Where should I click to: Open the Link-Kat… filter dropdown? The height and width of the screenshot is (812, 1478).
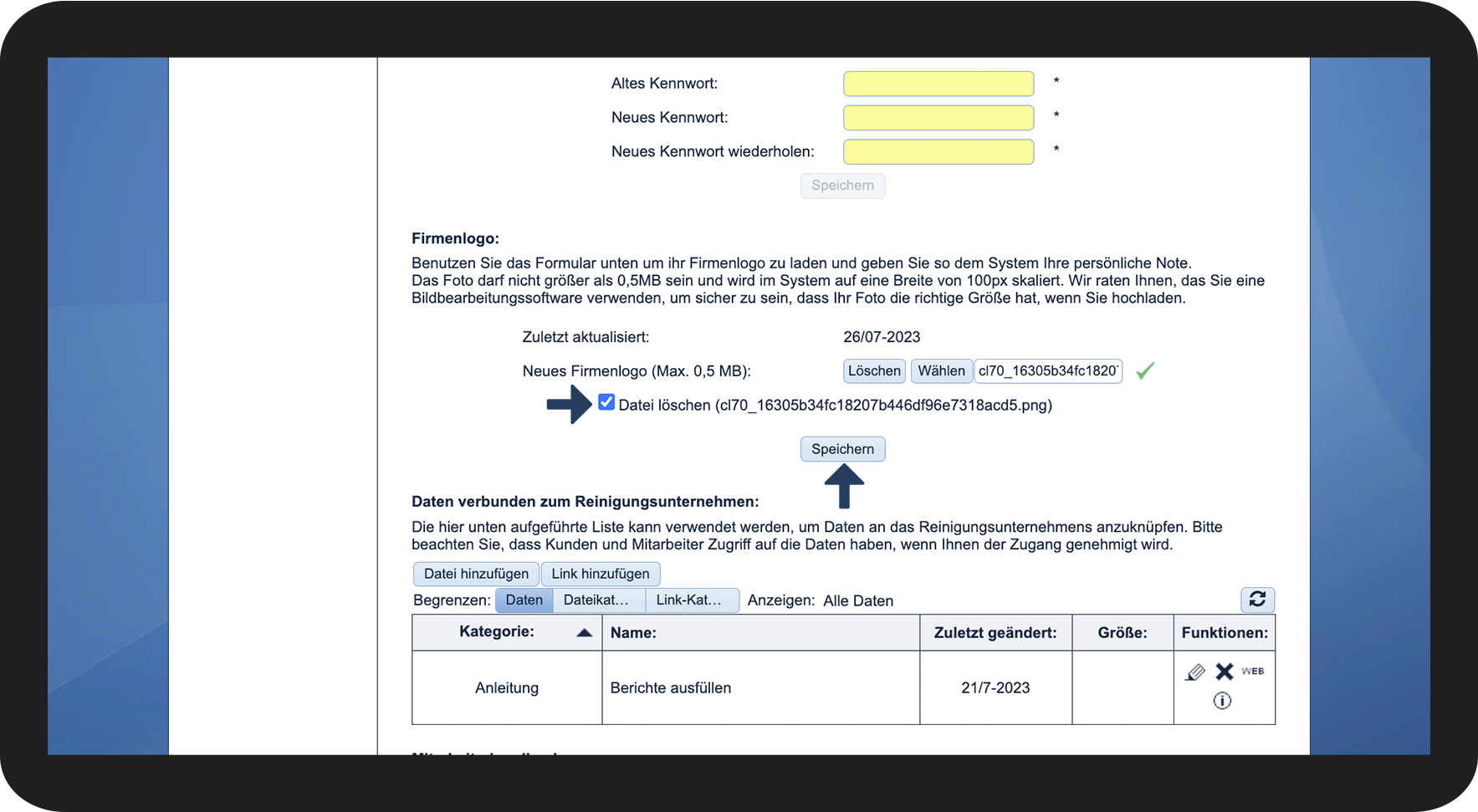[x=693, y=600]
